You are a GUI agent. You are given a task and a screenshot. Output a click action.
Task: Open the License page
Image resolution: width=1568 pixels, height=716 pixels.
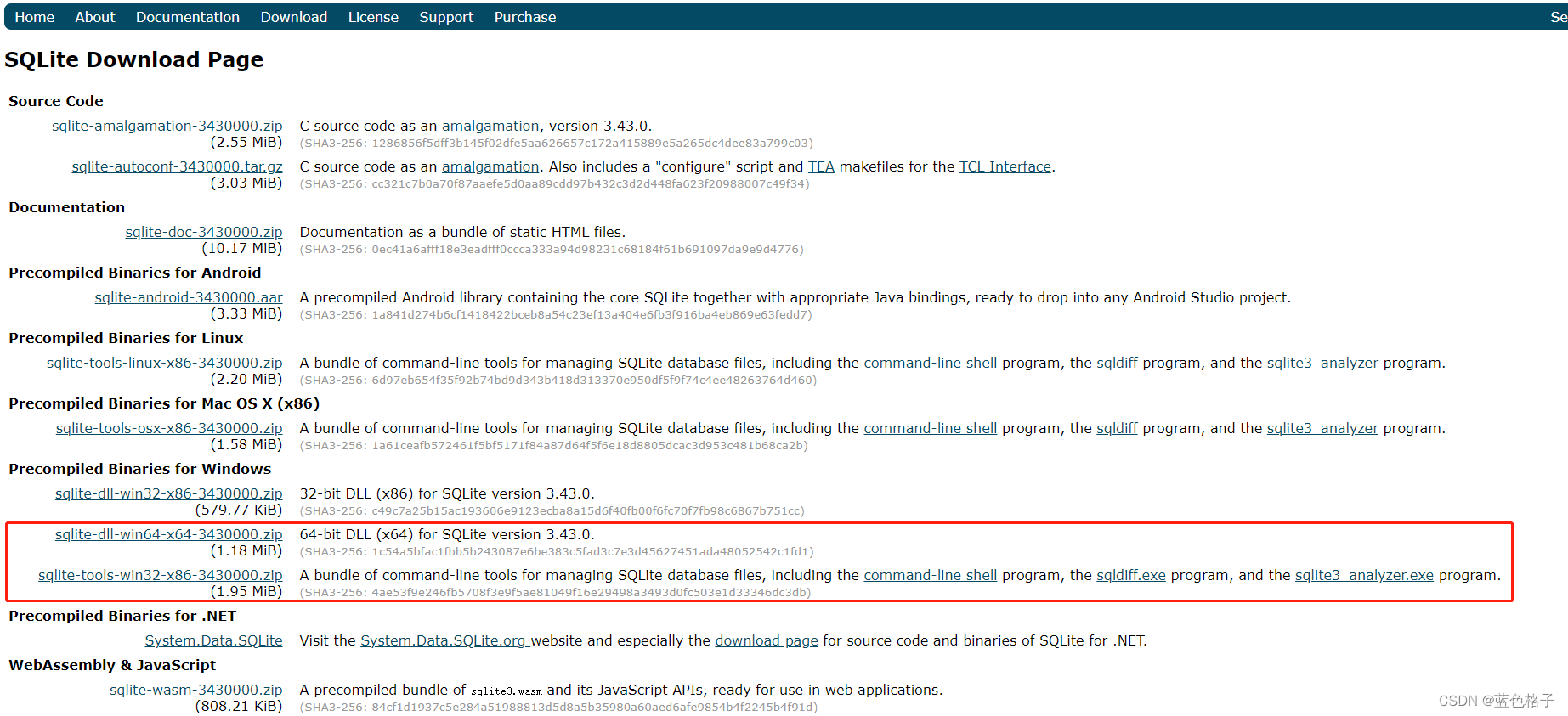(x=373, y=17)
